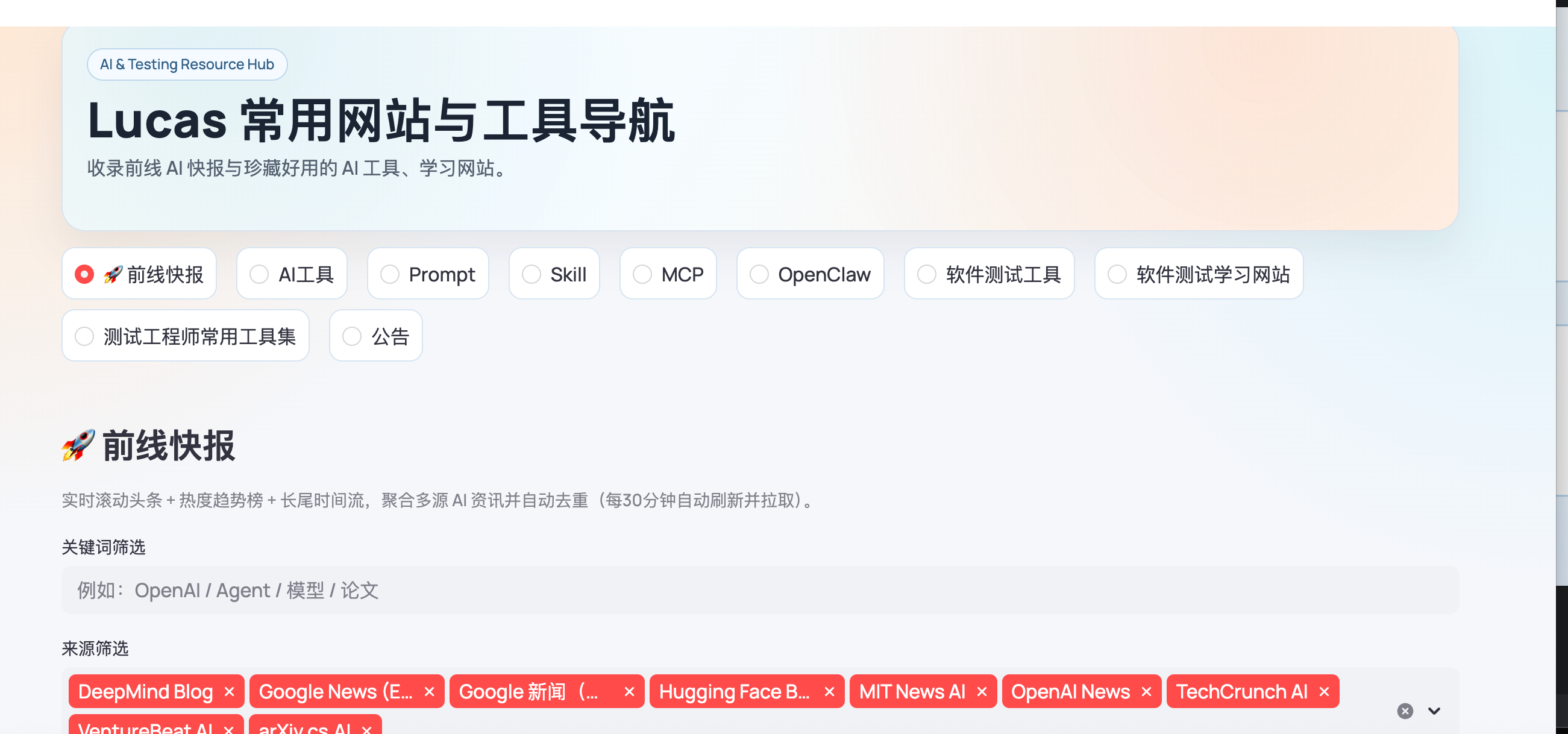Click the 关键词筛选 keyword input field
Viewport: 1568px width, 734px height.
click(760, 590)
